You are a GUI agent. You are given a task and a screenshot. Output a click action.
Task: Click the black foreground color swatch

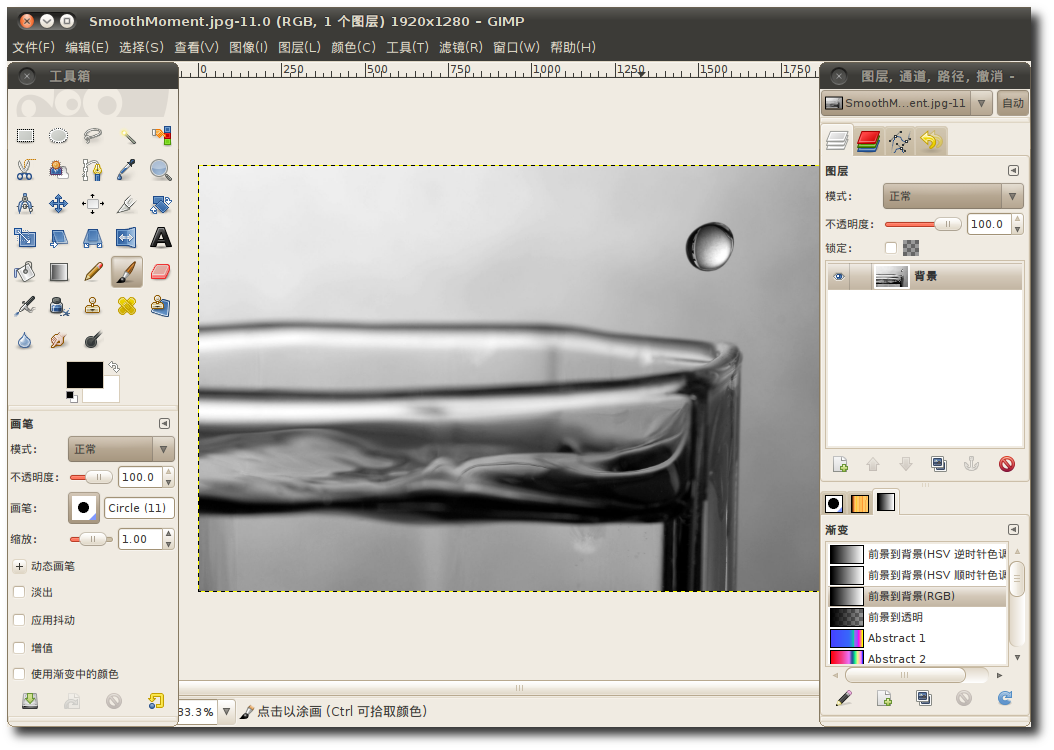[x=83, y=374]
